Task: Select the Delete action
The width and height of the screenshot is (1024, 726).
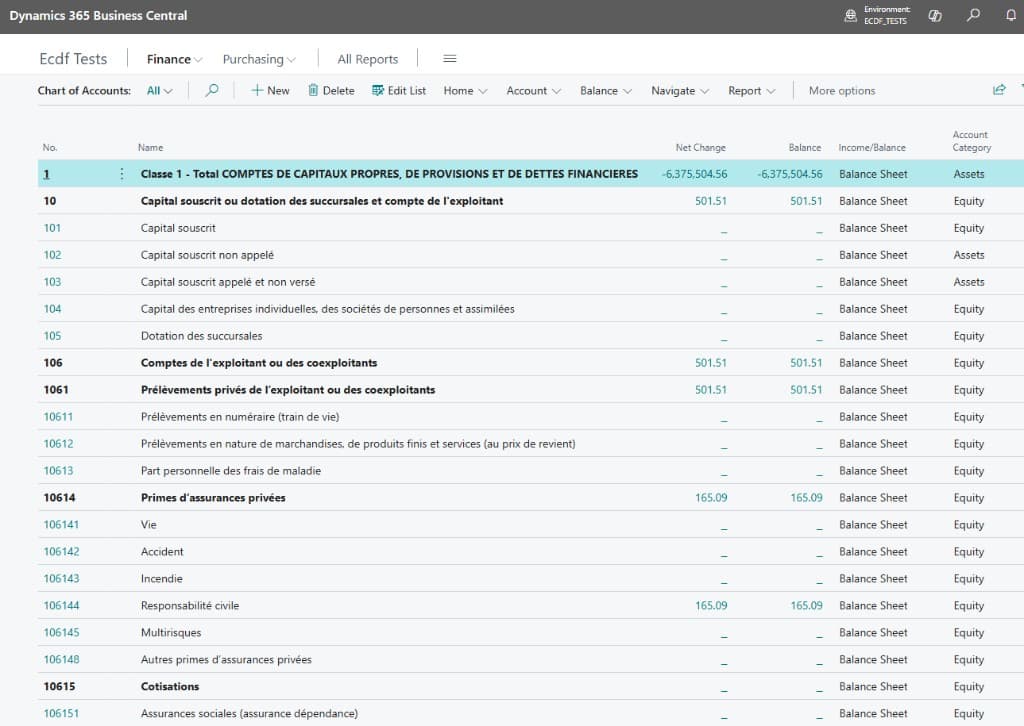Action: [x=331, y=90]
